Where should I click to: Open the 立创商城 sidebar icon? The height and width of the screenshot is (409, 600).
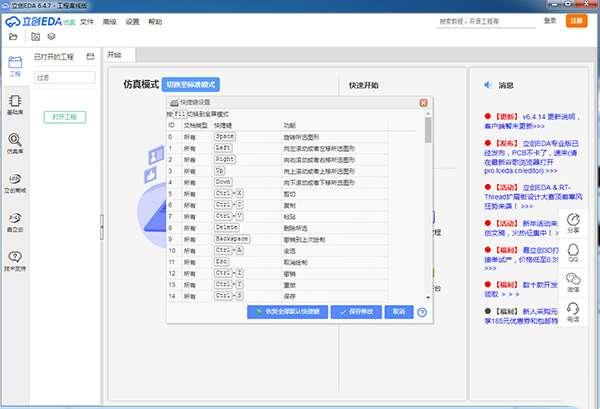click(x=15, y=183)
